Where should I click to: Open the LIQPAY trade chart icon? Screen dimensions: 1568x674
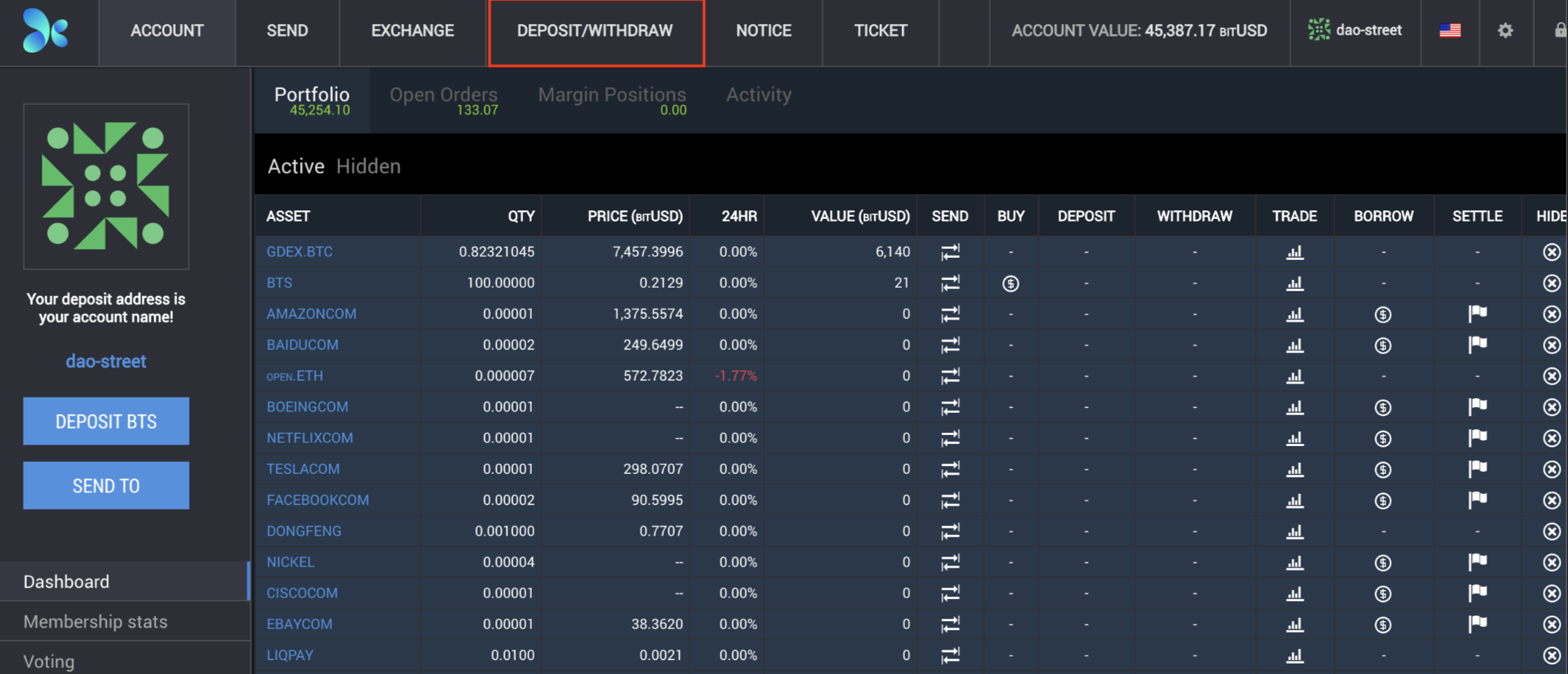1294,656
